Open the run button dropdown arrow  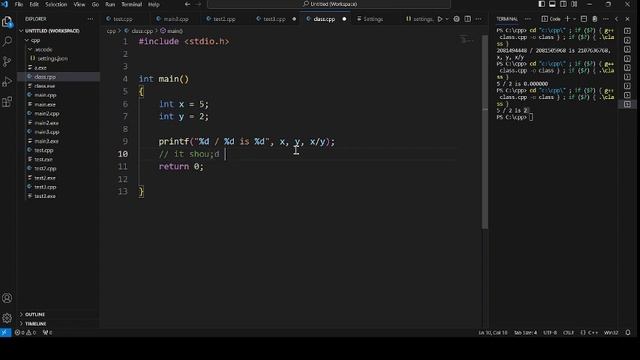point(447,19)
